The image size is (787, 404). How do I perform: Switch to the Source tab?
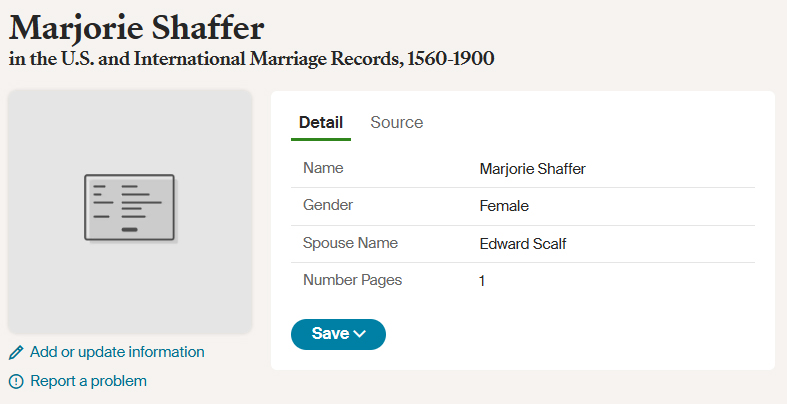pyautogui.click(x=397, y=122)
